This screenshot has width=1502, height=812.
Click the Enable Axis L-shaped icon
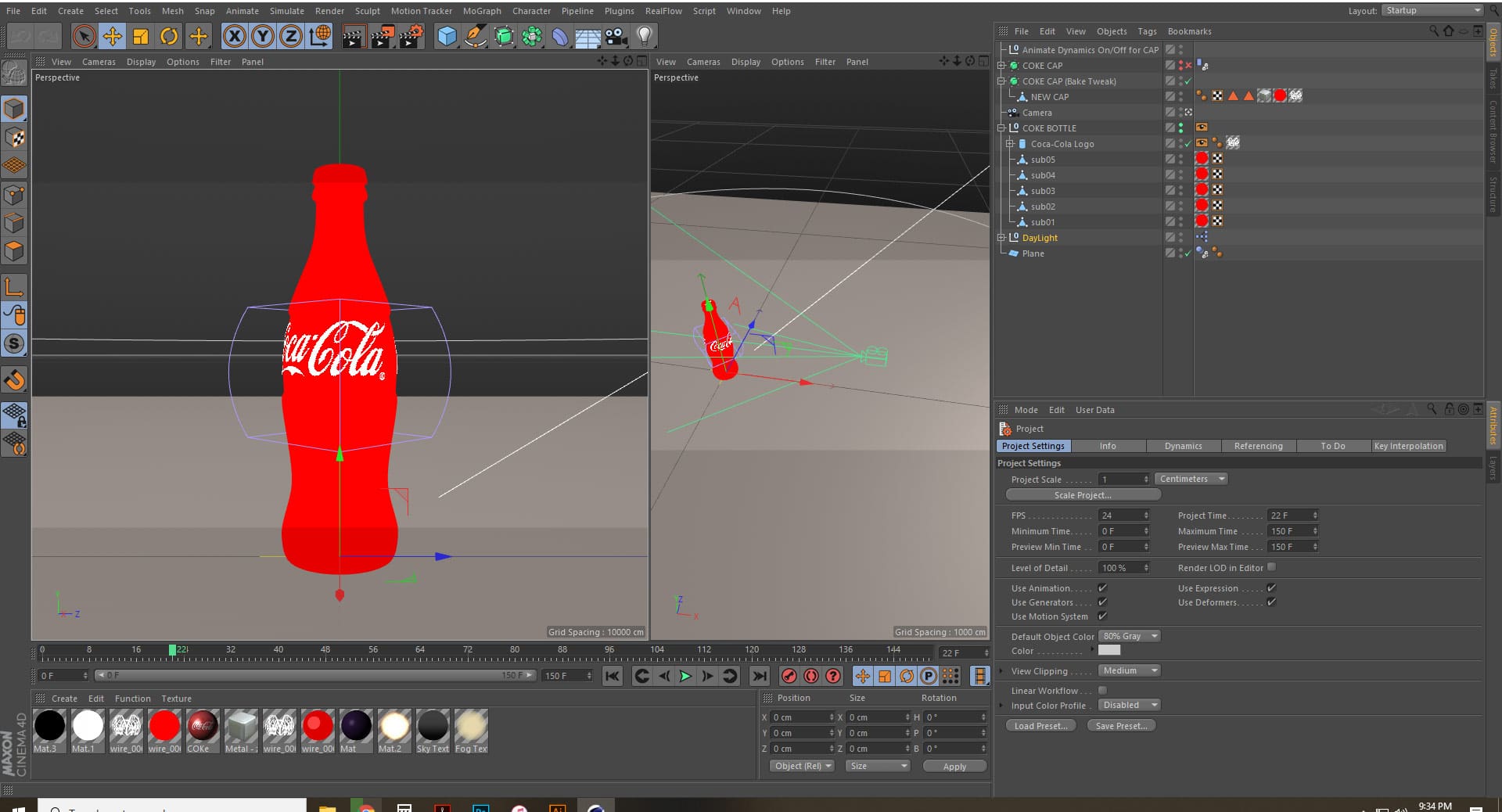tap(14, 287)
